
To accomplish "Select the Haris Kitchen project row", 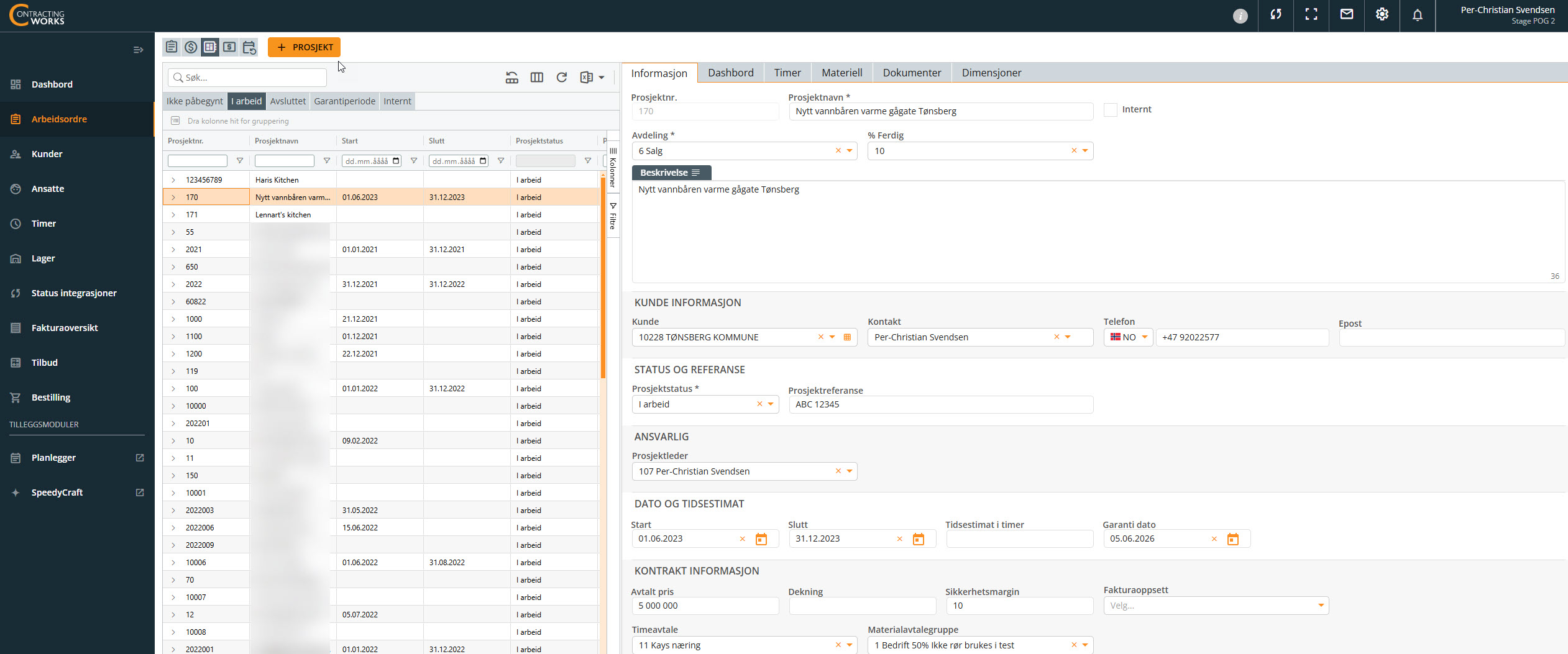I will 382,180.
